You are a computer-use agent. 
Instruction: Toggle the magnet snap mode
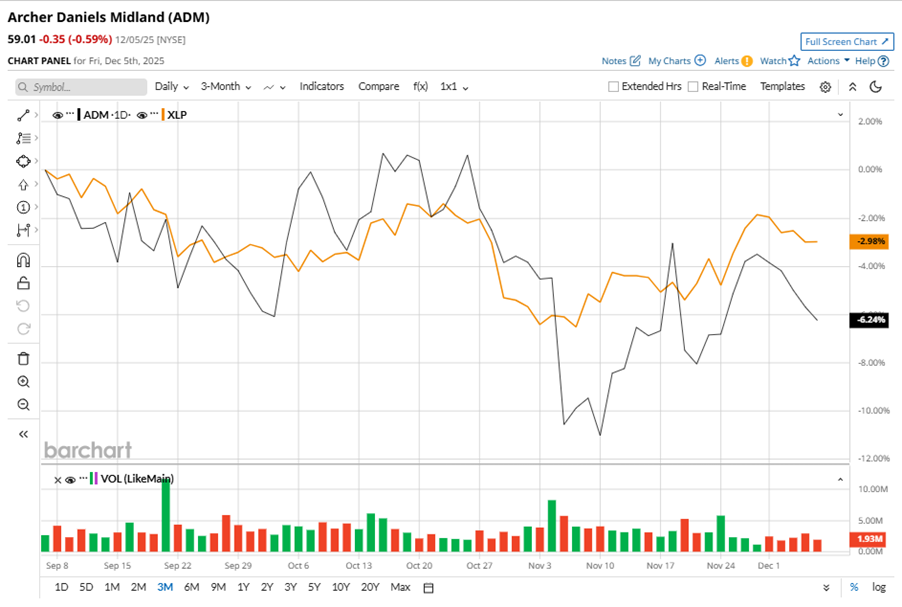pos(23,261)
